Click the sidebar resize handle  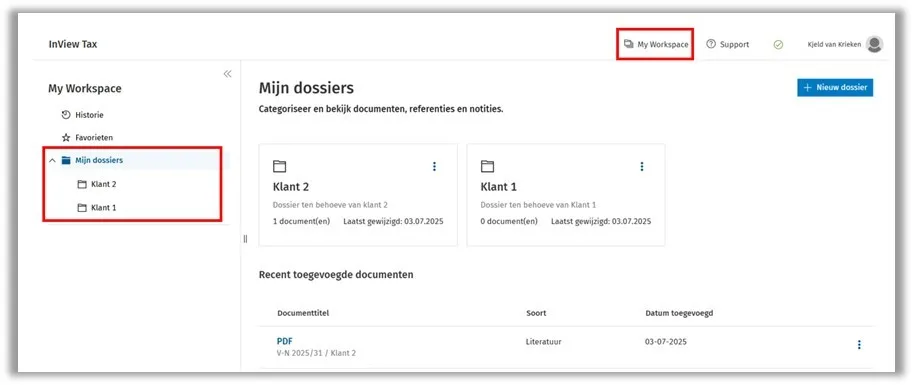tap(245, 239)
